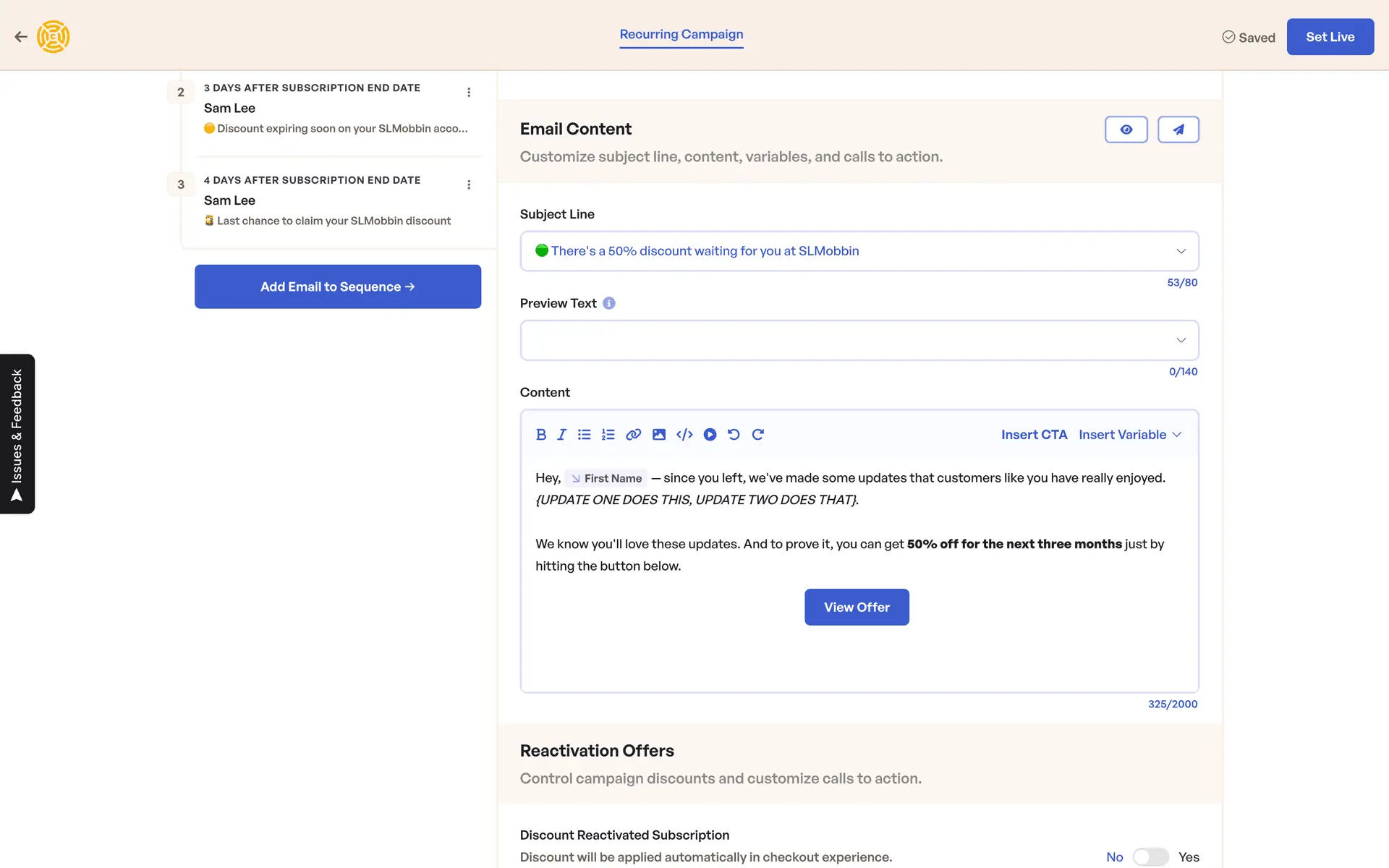Toggle Discount Reactivated Subscription switch

tap(1150, 857)
